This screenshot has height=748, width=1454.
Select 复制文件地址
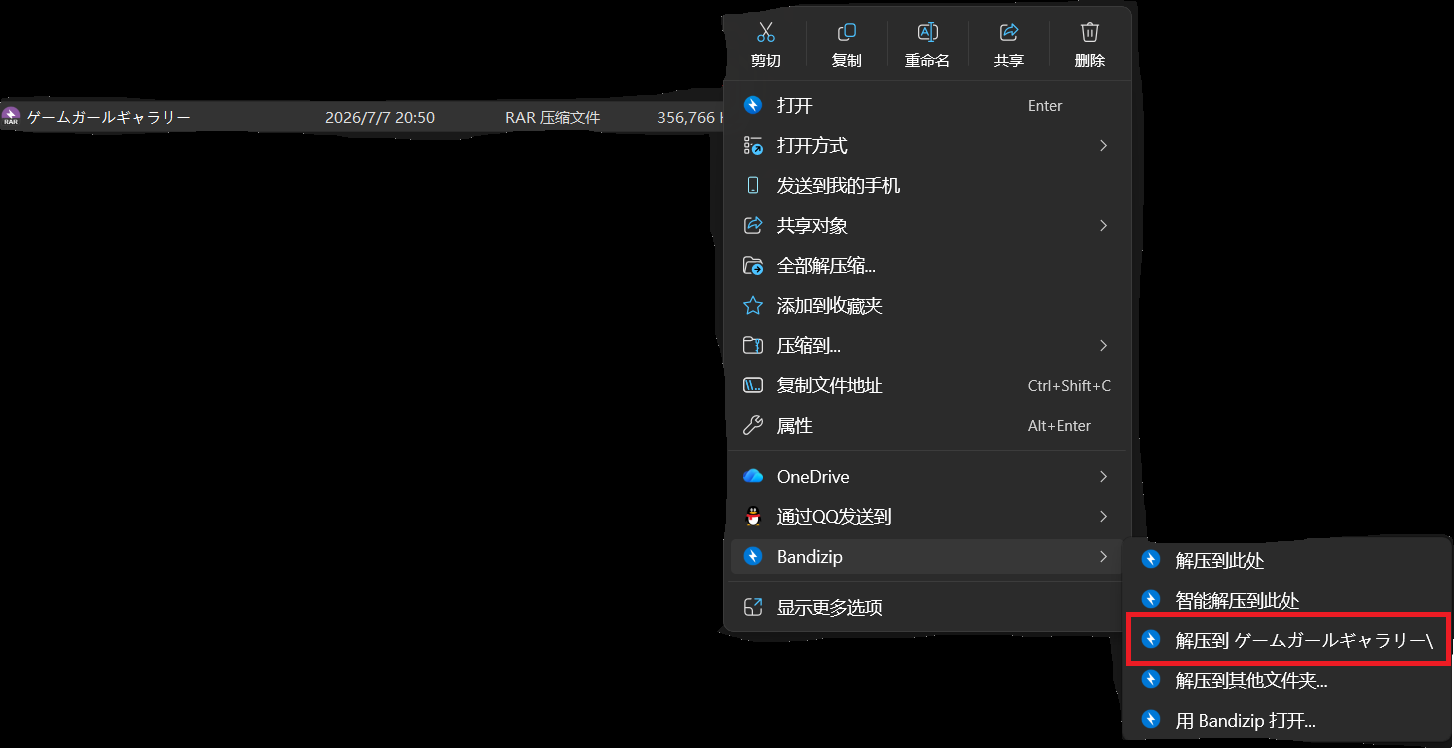click(927, 385)
